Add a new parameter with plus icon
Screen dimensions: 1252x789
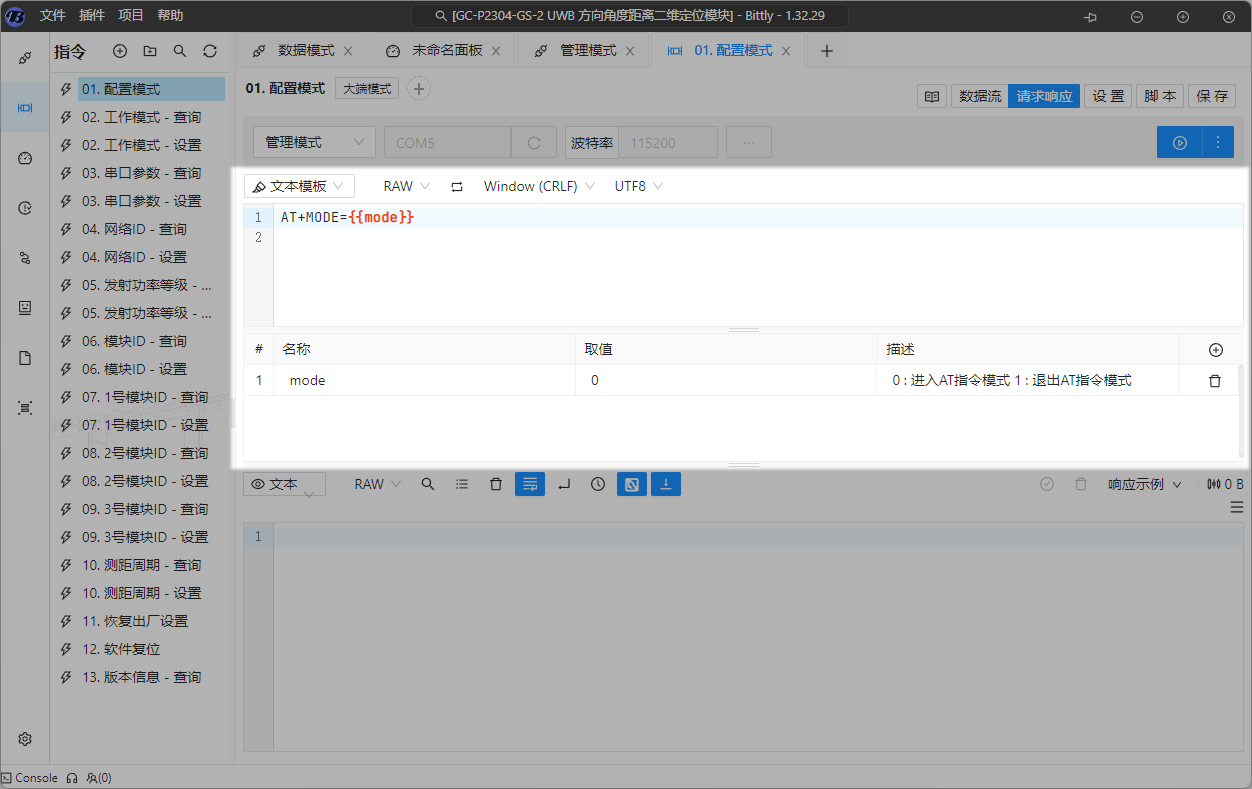tap(1215, 350)
